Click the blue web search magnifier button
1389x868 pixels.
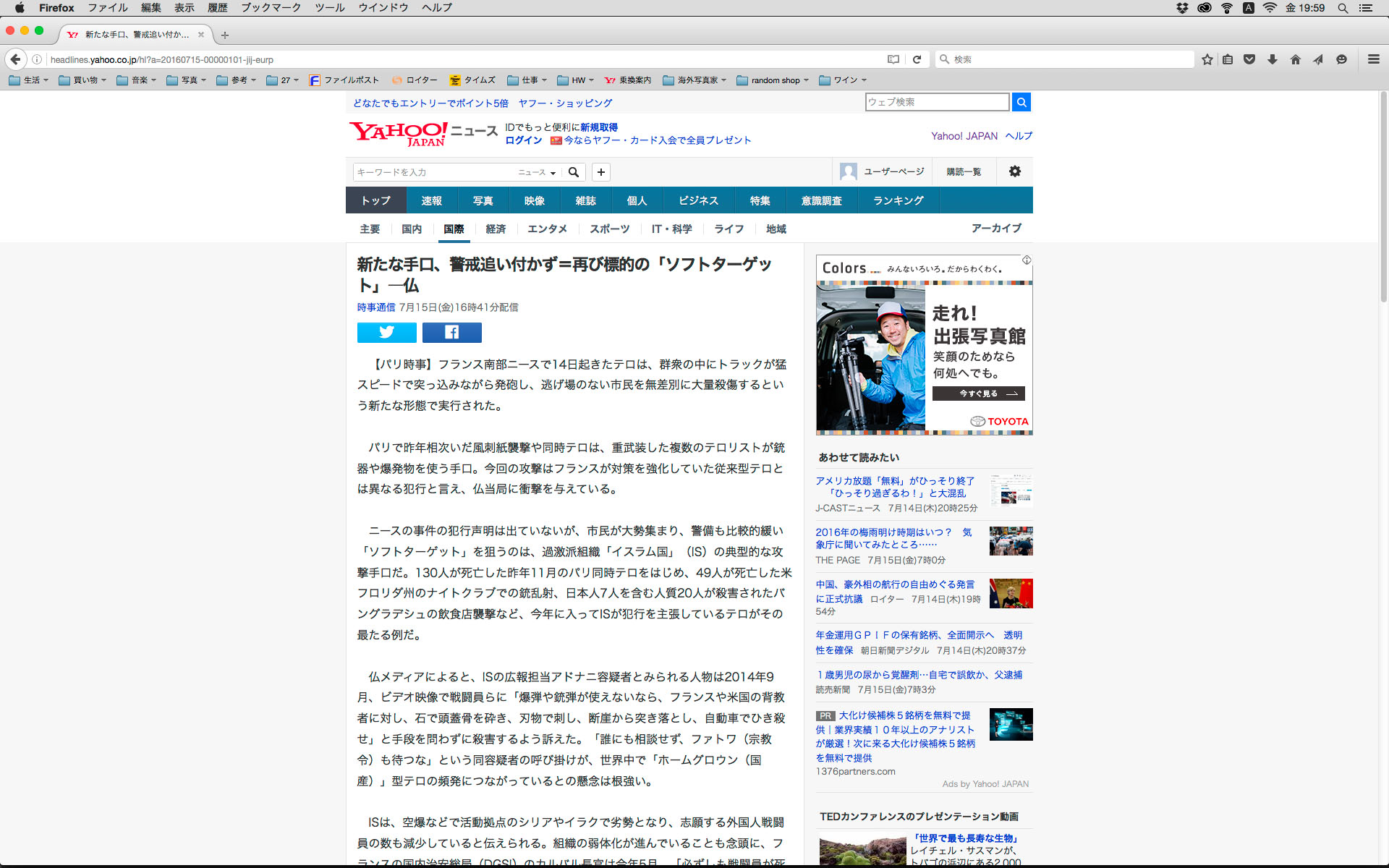(1021, 102)
